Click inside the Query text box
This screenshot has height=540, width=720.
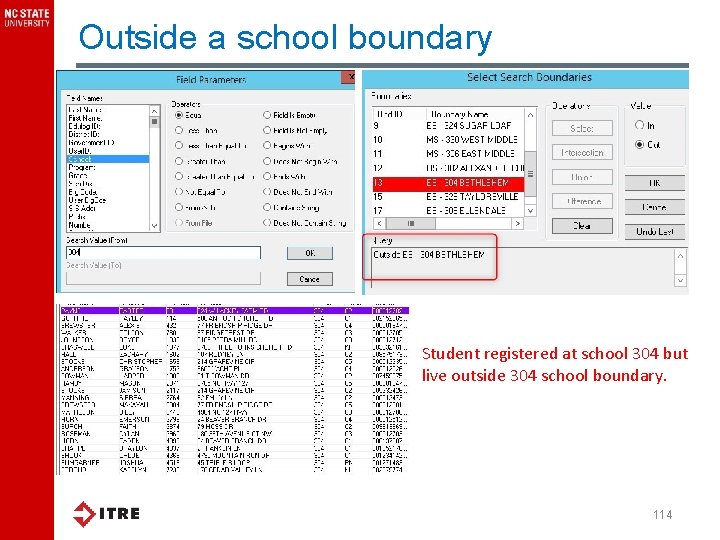tap(522, 268)
